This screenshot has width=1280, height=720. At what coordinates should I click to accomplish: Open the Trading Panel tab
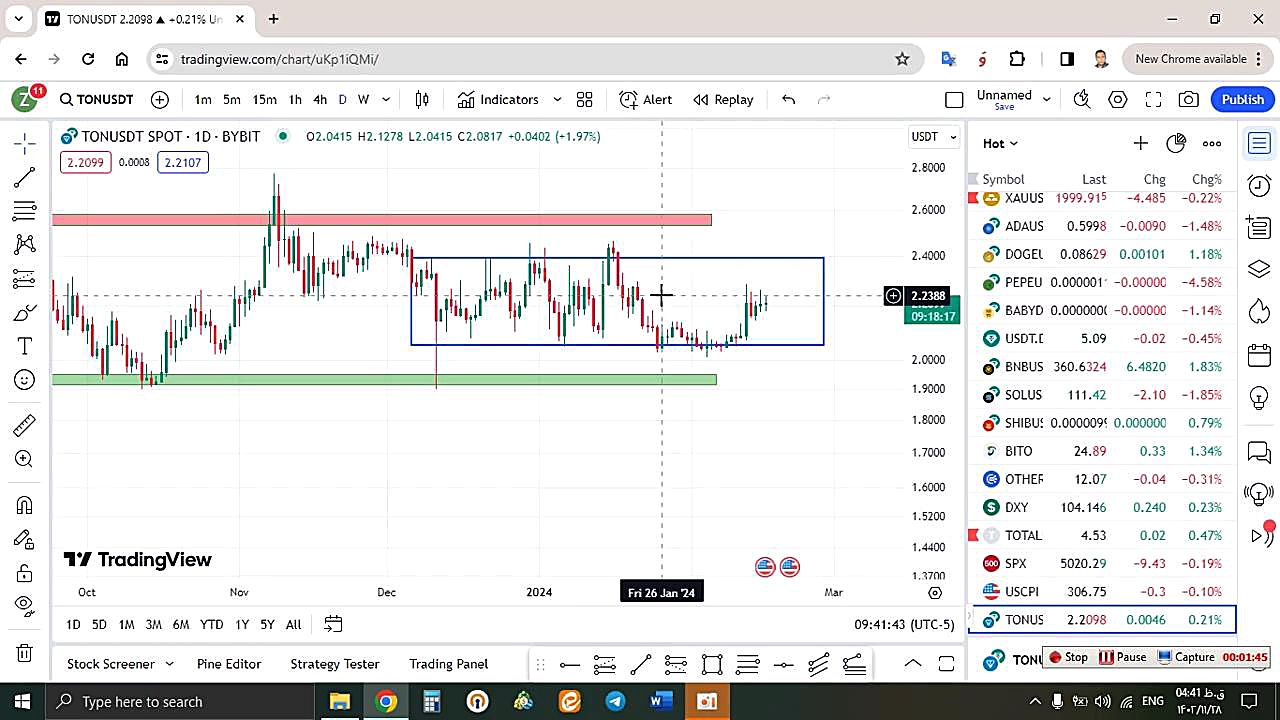pyautogui.click(x=448, y=663)
